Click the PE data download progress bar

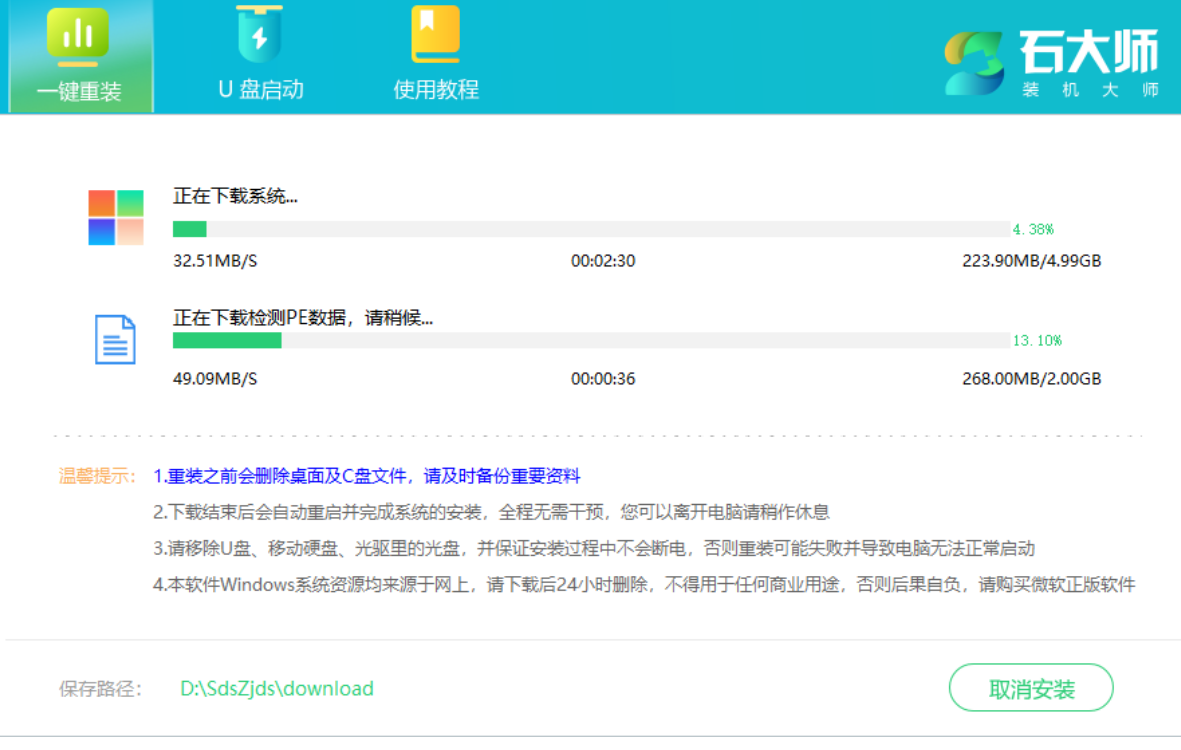(590, 341)
